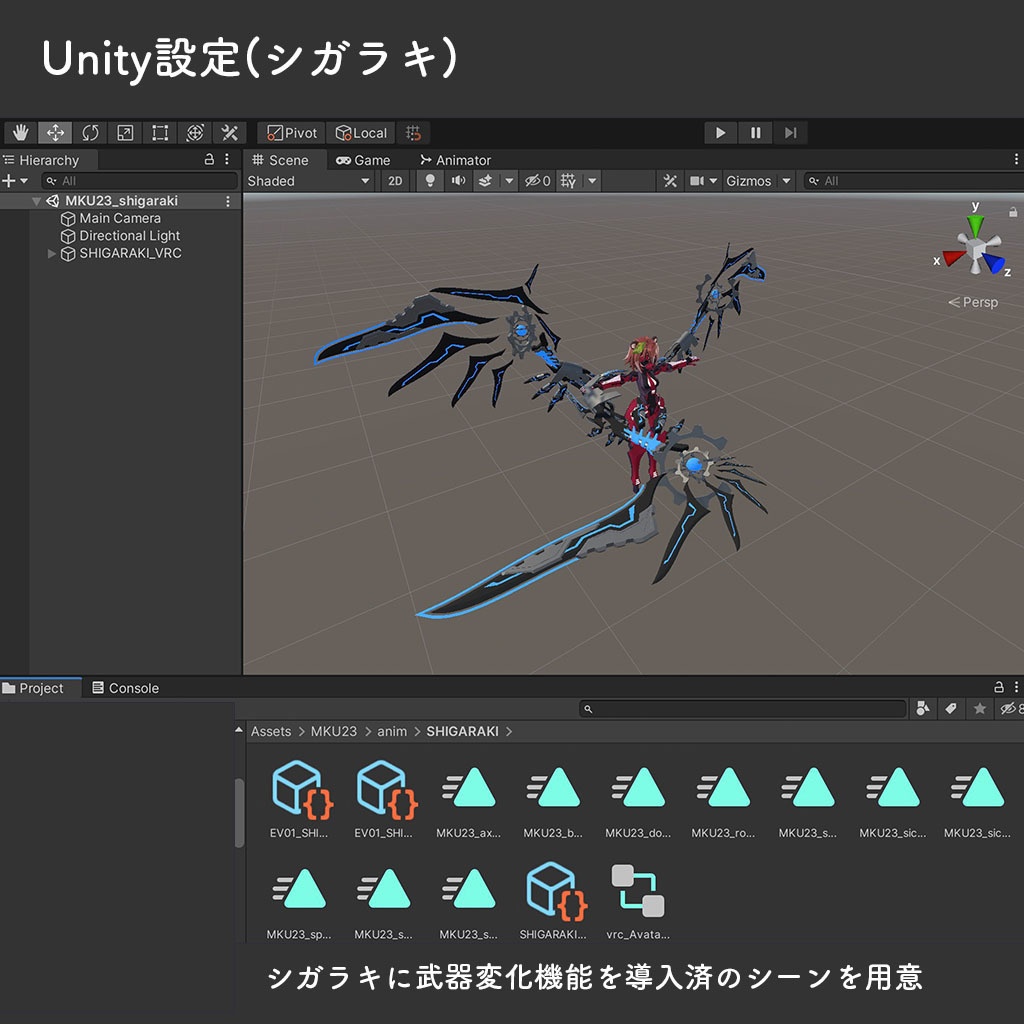Lock the Project panel
The image size is (1024, 1024).
coord(999,687)
